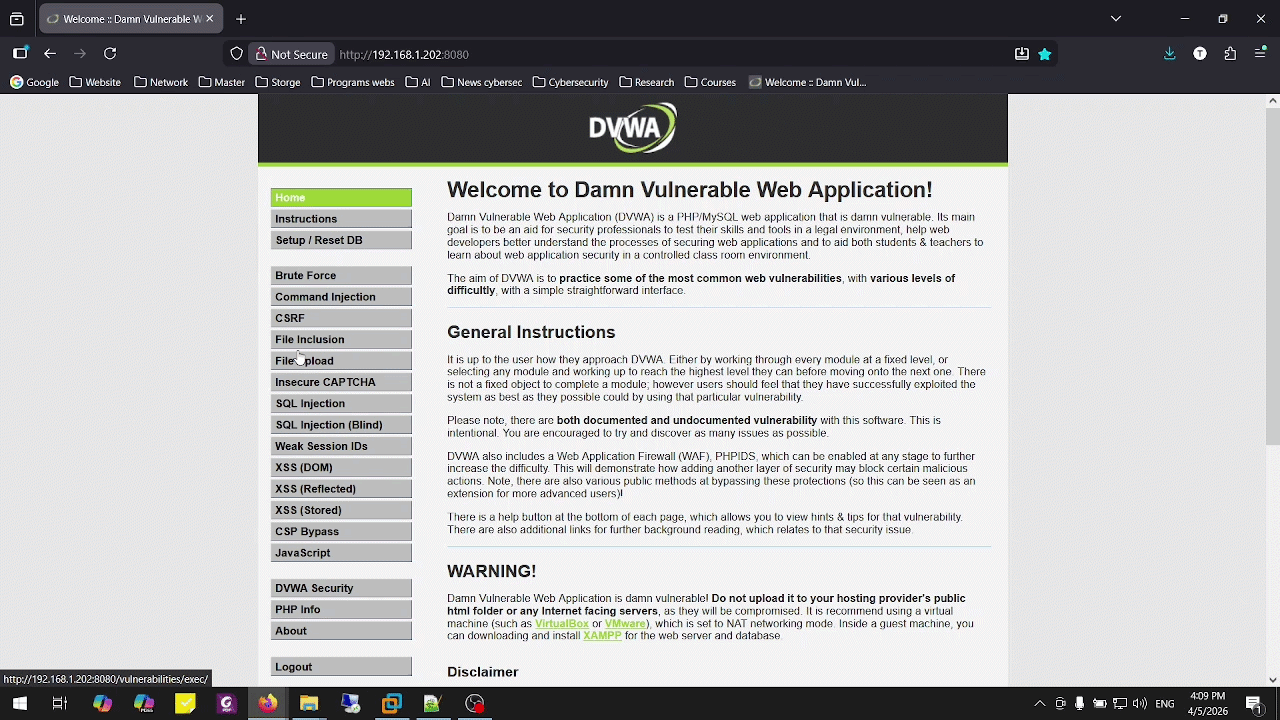
Task: Follow the VirtualBox link
Action: [562, 624]
